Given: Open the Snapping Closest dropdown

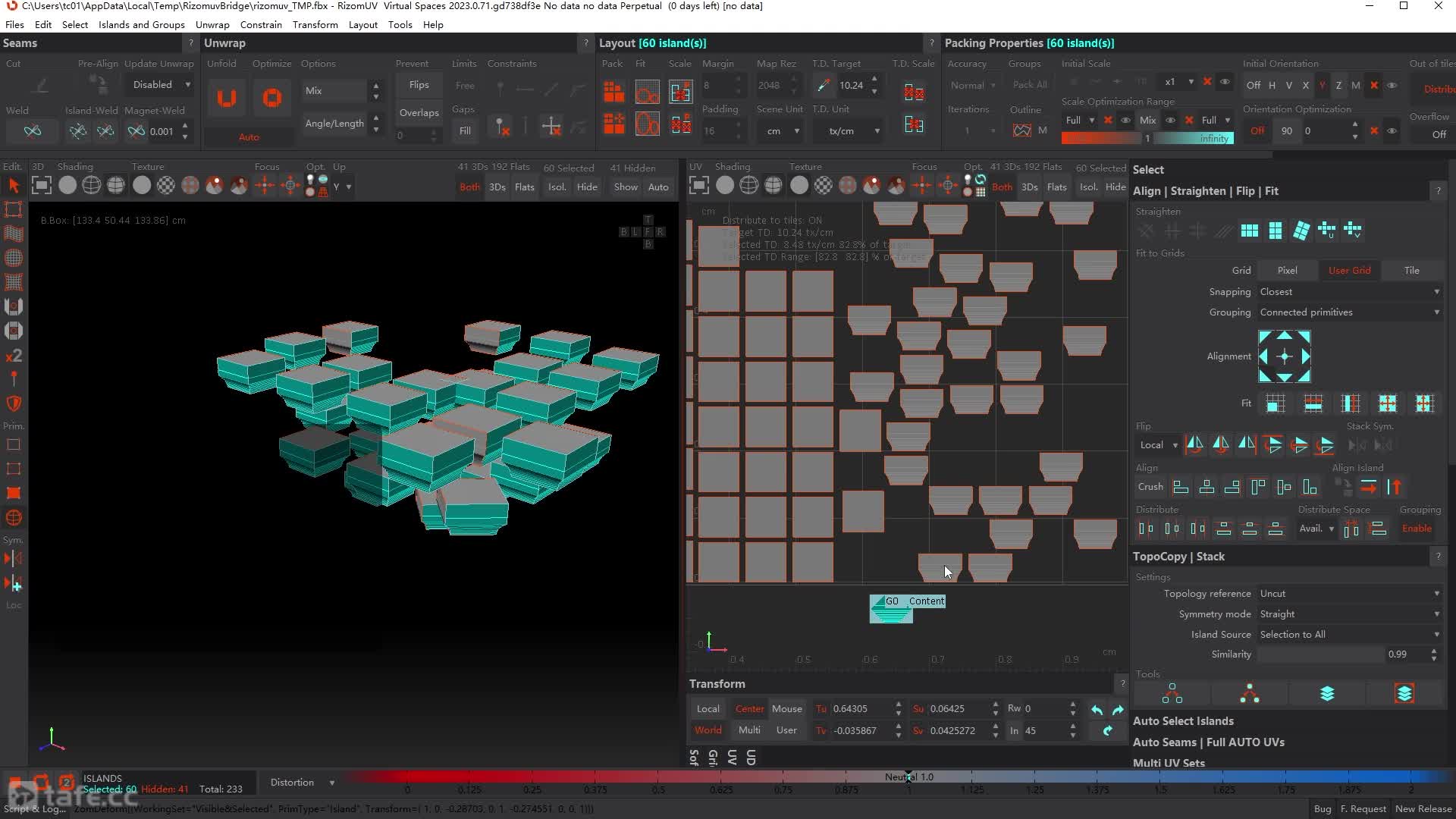Looking at the screenshot, I should pos(1350,292).
